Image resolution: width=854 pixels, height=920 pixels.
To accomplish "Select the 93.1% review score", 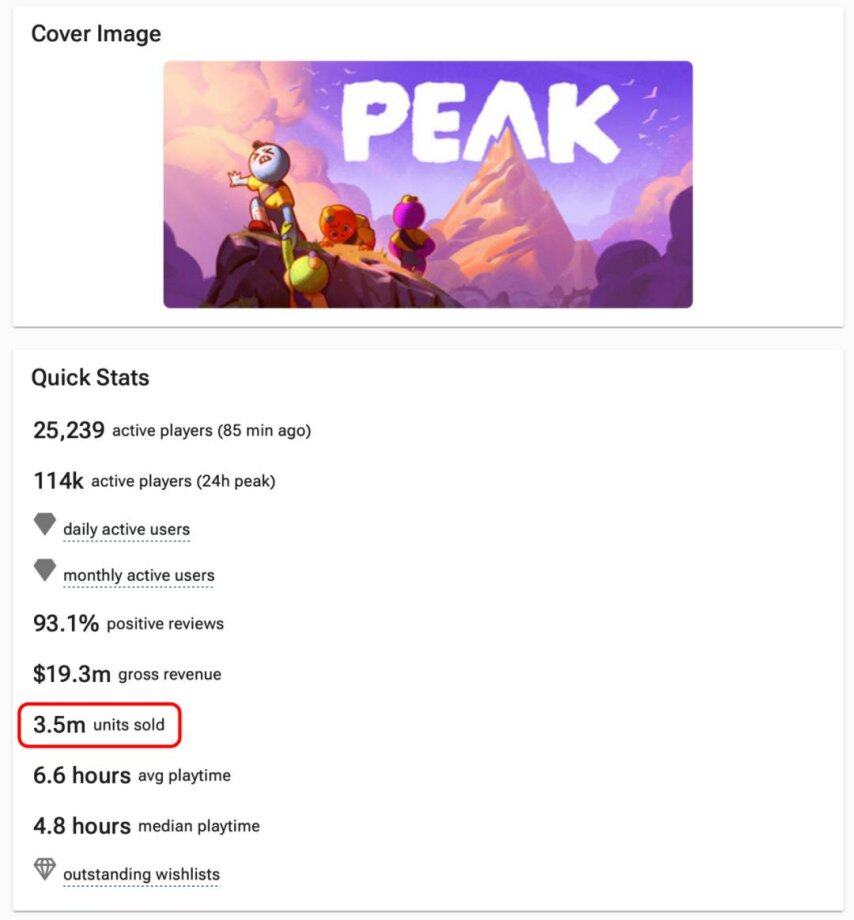I will pos(66,624).
